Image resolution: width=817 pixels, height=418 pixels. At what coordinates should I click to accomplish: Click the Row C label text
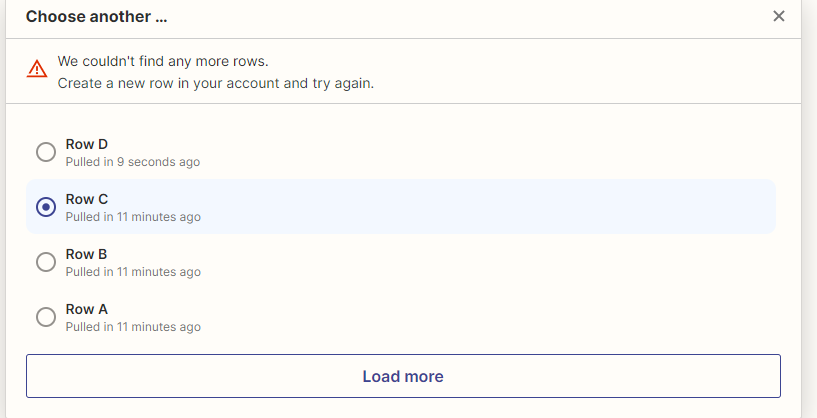point(86,199)
